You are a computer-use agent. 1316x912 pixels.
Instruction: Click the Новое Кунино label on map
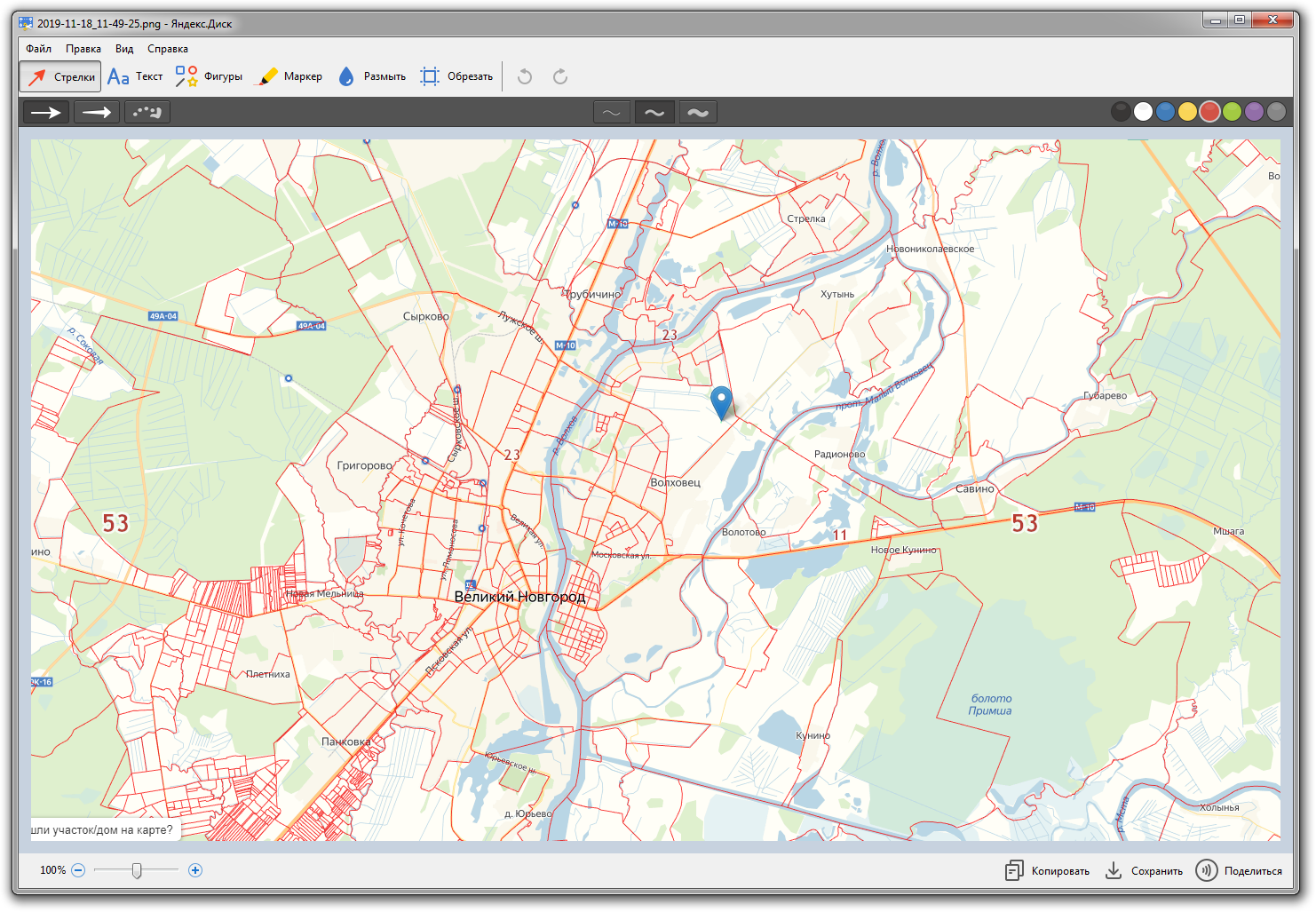904,550
